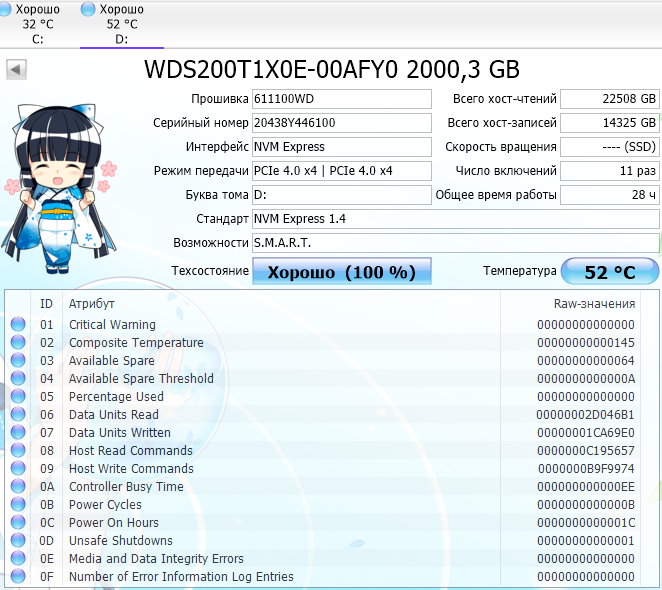The image size is (662, 590).
Task: Click the status icon for Percentage Used
Action: click(18, 397)
